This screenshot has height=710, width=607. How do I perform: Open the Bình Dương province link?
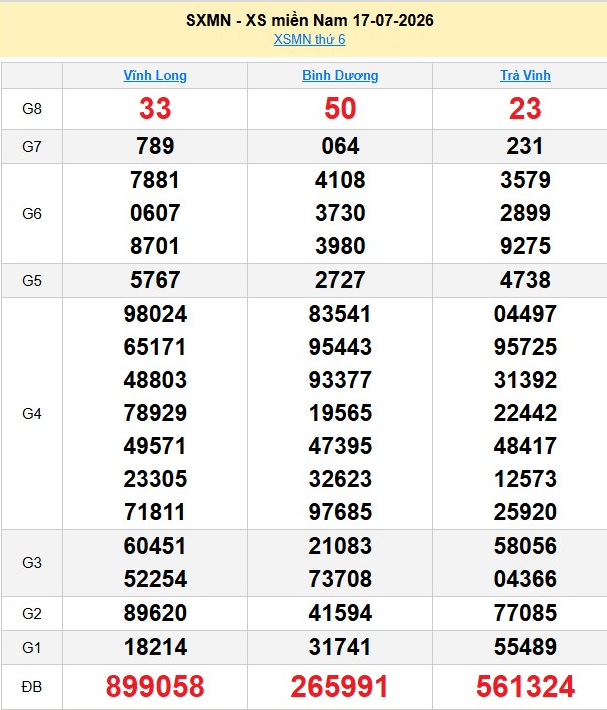coord(340,75)
